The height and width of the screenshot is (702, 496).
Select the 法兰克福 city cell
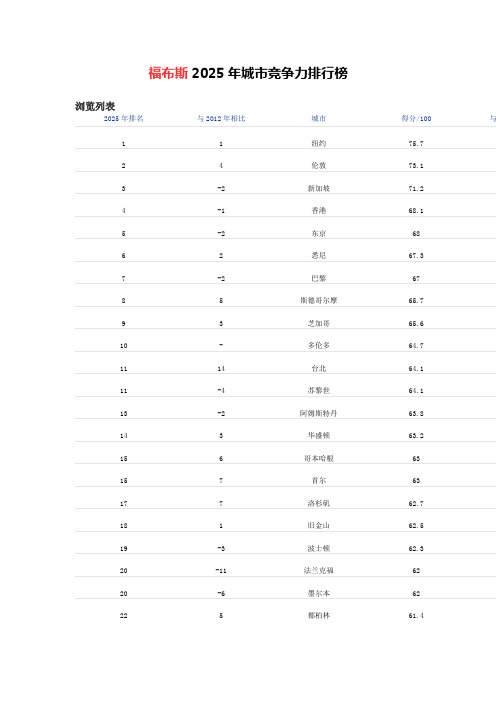click(319, 571)
